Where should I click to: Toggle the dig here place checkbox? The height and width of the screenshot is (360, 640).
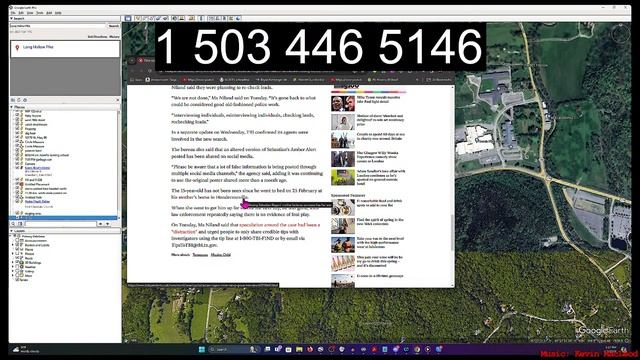pyautogui.click(x=17, y=133)
